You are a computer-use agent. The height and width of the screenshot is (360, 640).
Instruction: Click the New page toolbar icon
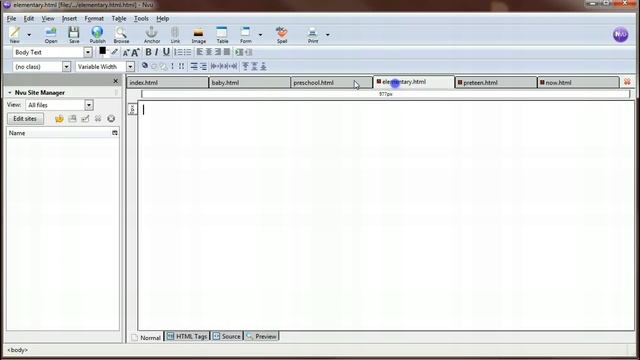tap(15, 35)
